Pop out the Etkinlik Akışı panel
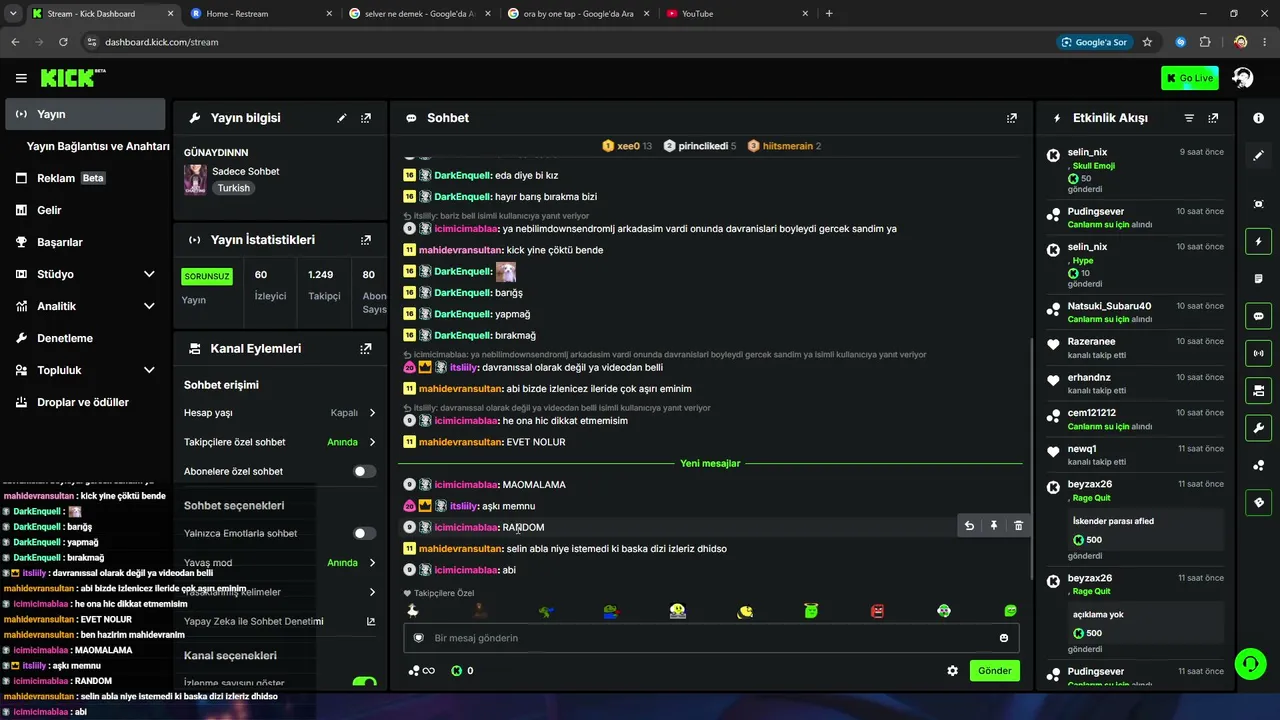Image resolution: width=1280 pixels, height=720 pixels. [x=1213, y=118]
